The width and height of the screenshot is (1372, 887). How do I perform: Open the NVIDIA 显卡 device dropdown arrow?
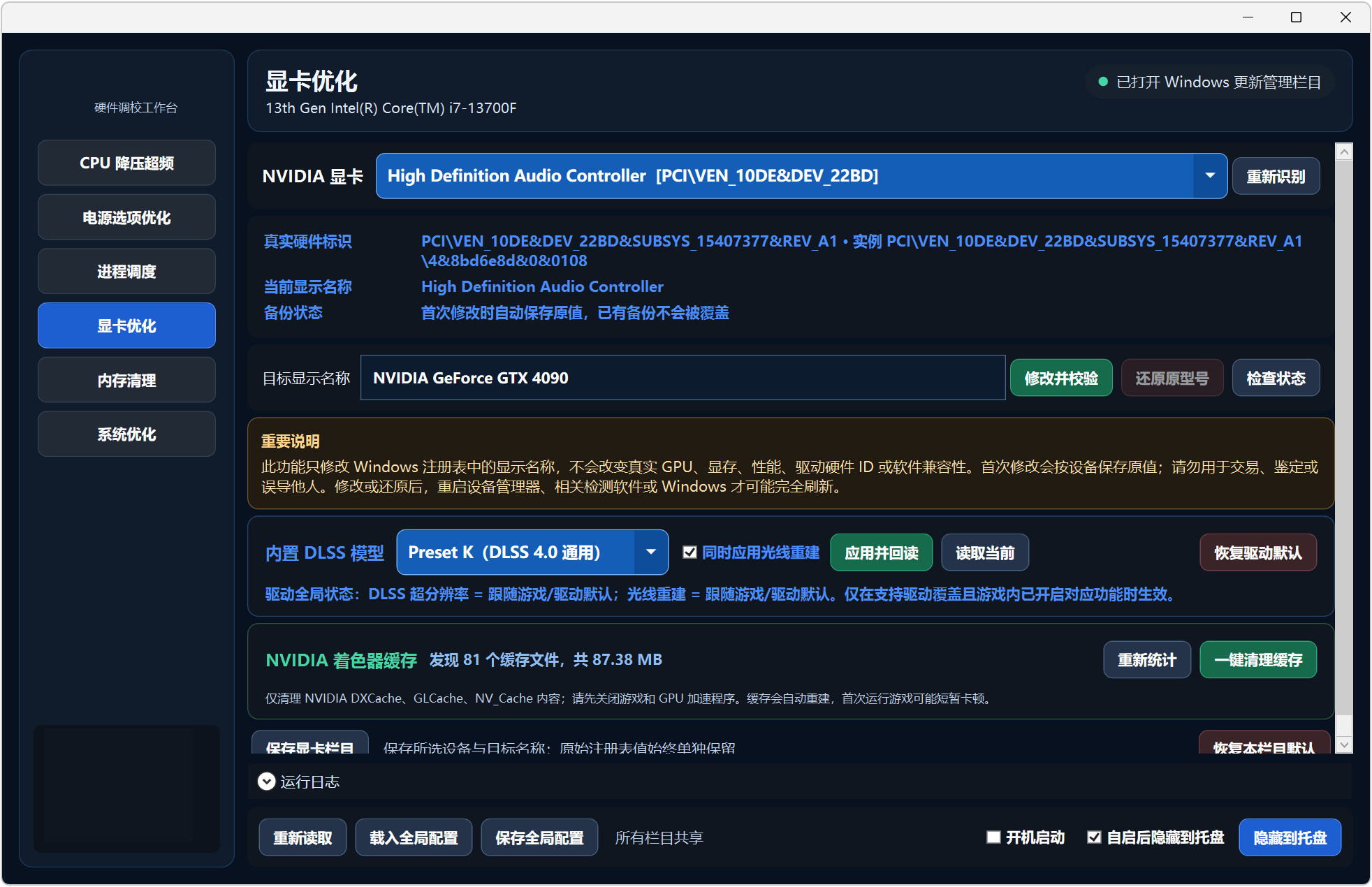point(1209,176)
